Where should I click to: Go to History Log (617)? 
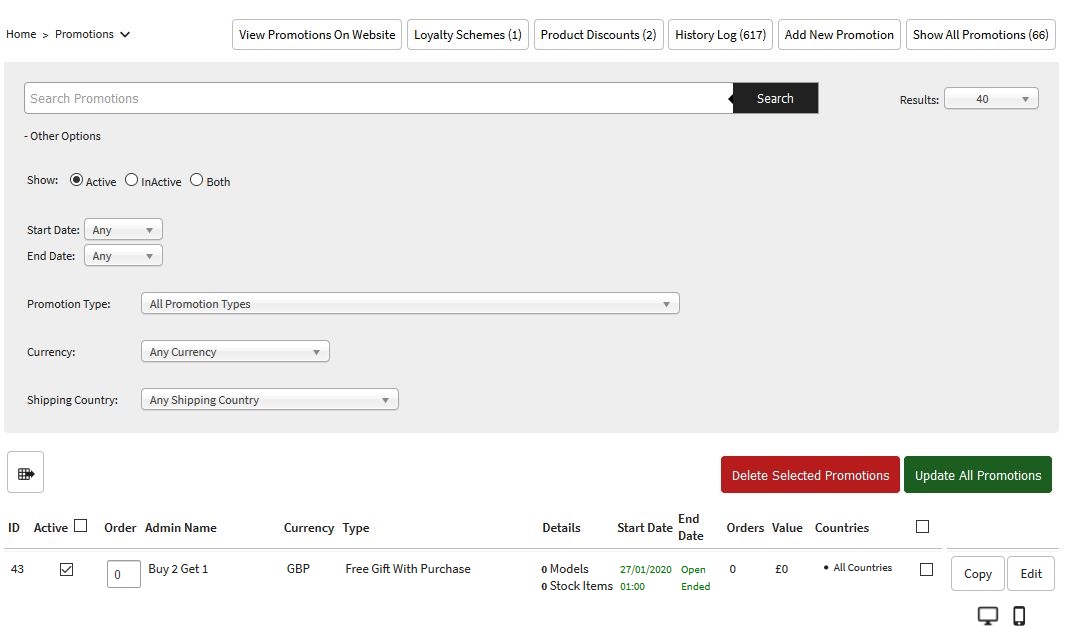click(720, 35)
